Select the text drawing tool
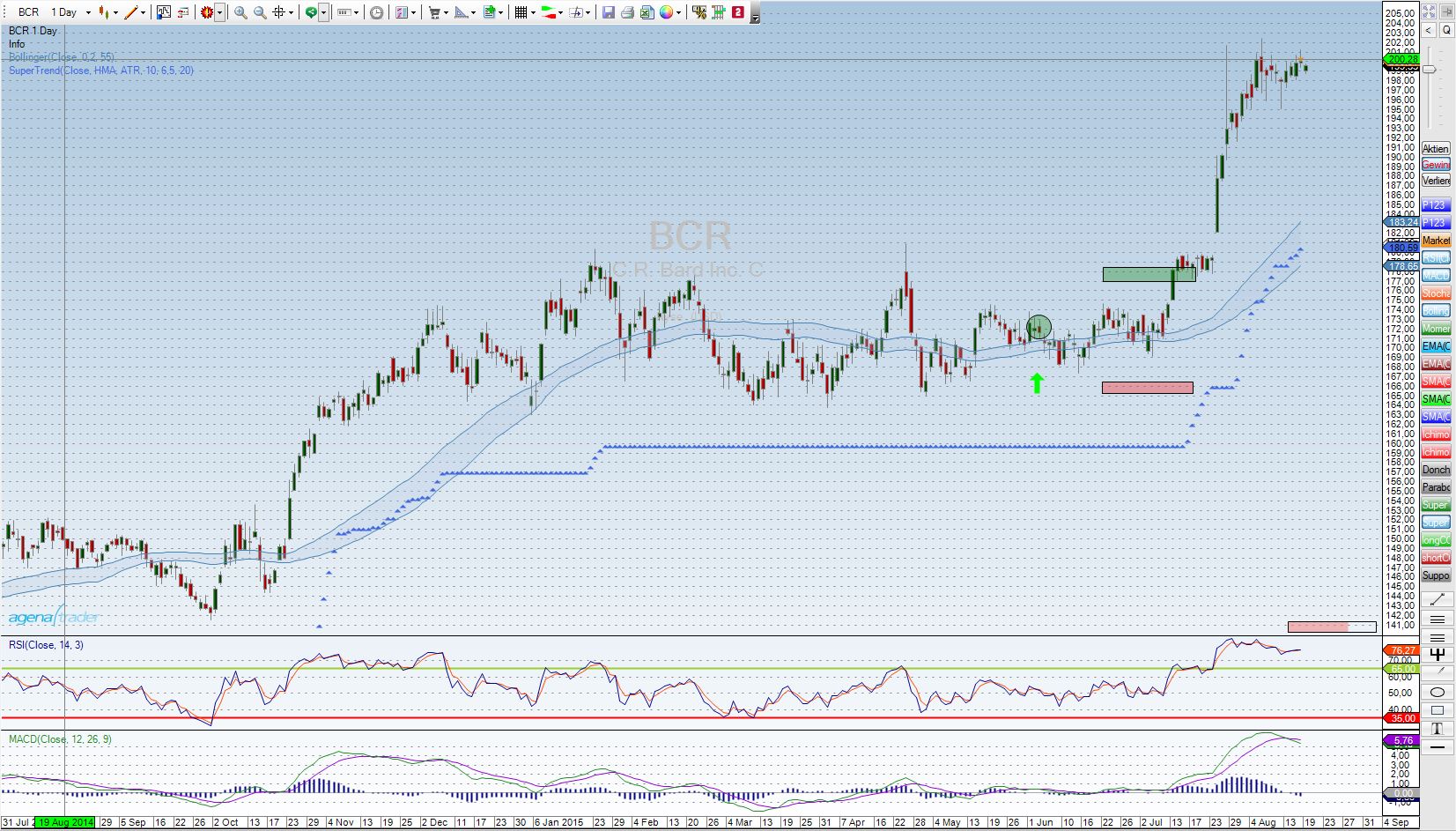 coord(1437,728)
